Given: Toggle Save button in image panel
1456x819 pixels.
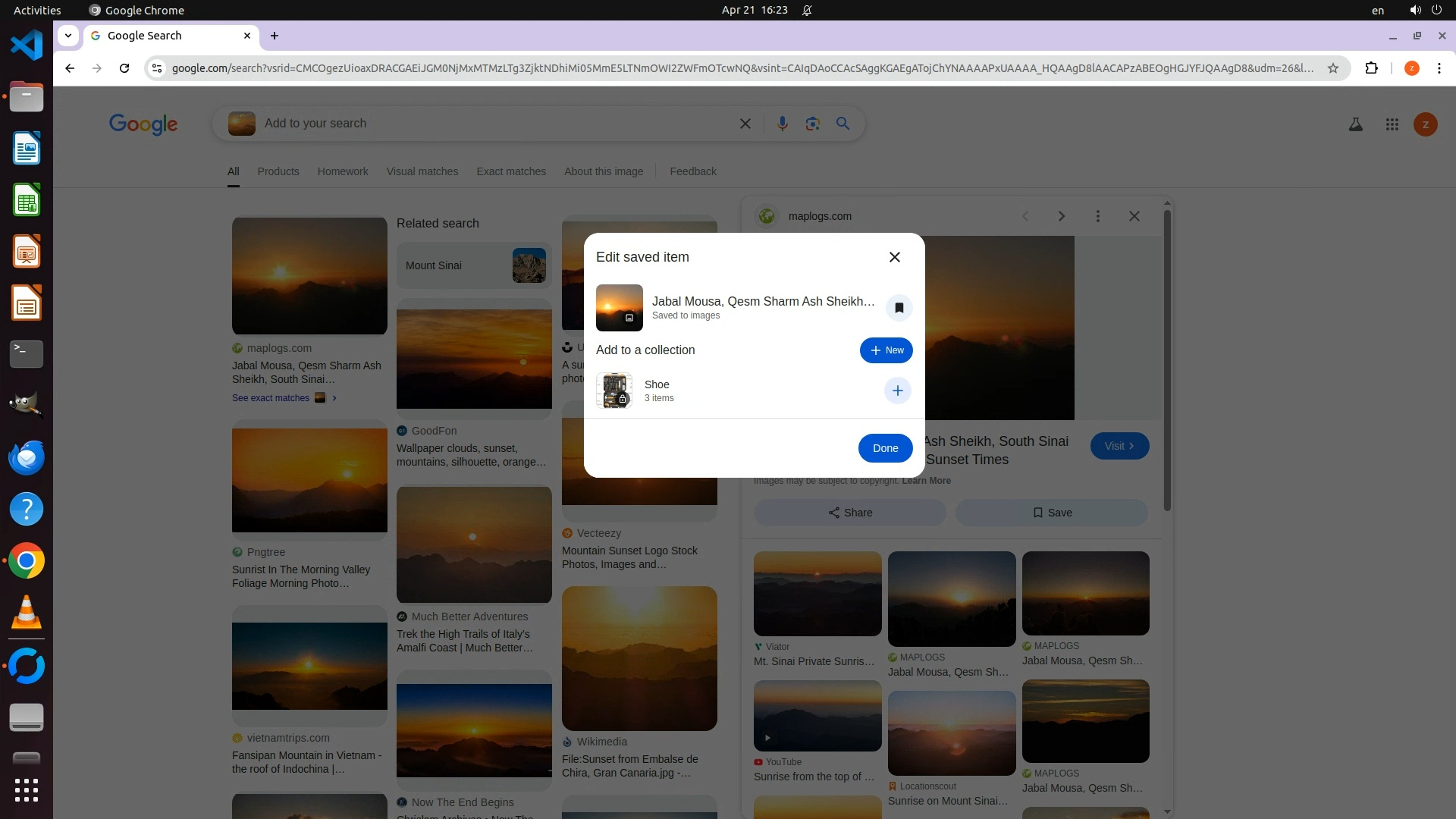Looking at the screenshot, I should click(1051, 513).
